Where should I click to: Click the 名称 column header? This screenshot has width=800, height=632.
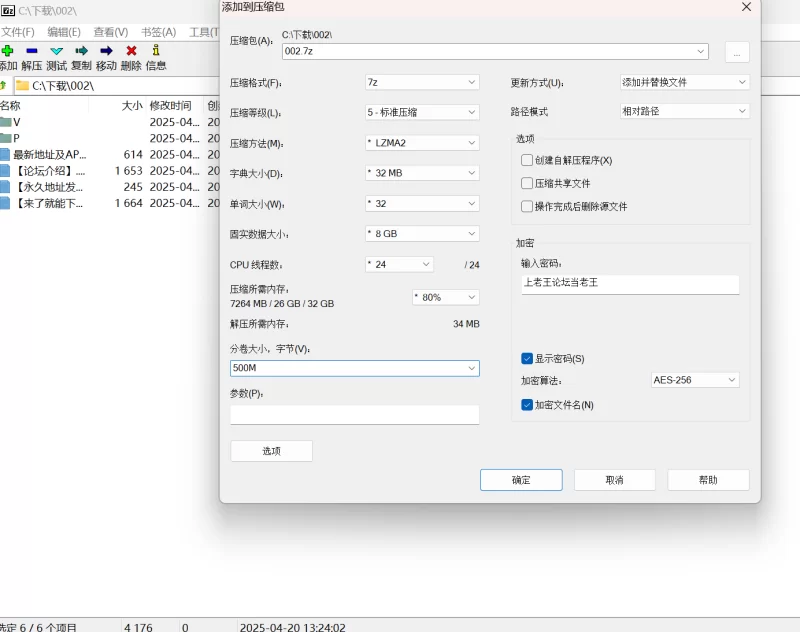point(10,106)
